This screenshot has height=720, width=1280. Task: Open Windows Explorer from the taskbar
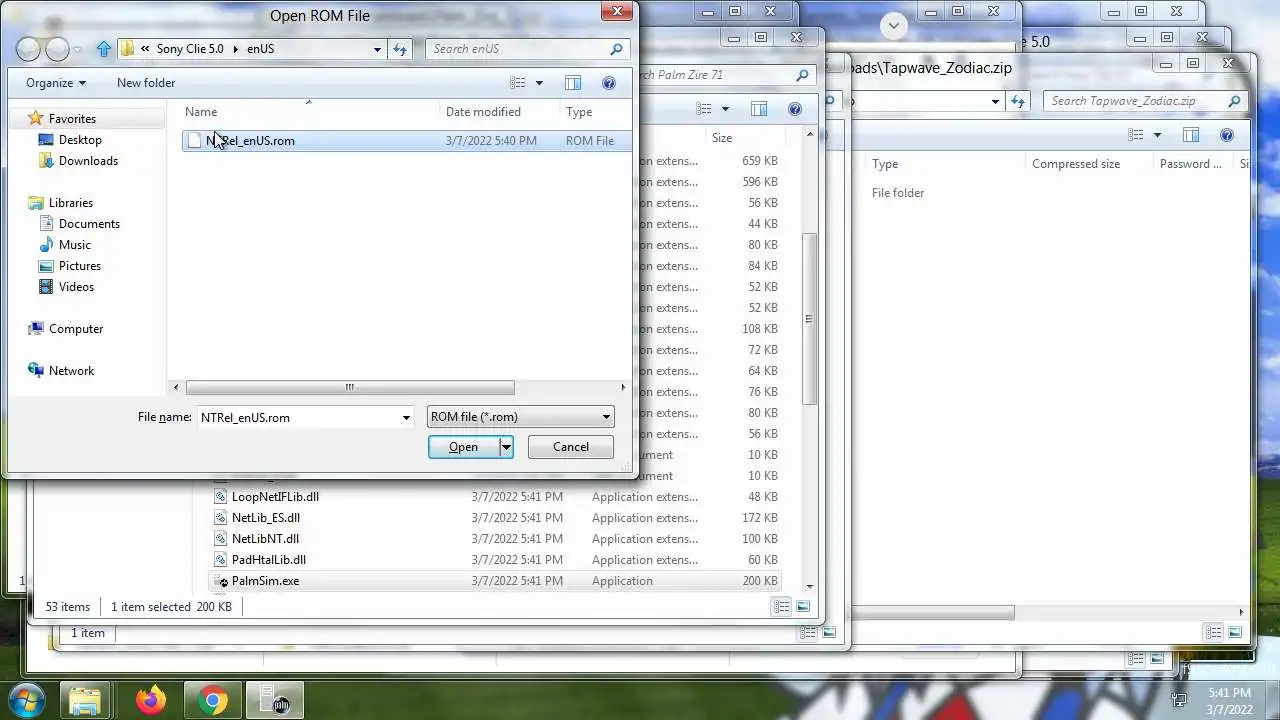pyautogui.click(x=86, y=701)
